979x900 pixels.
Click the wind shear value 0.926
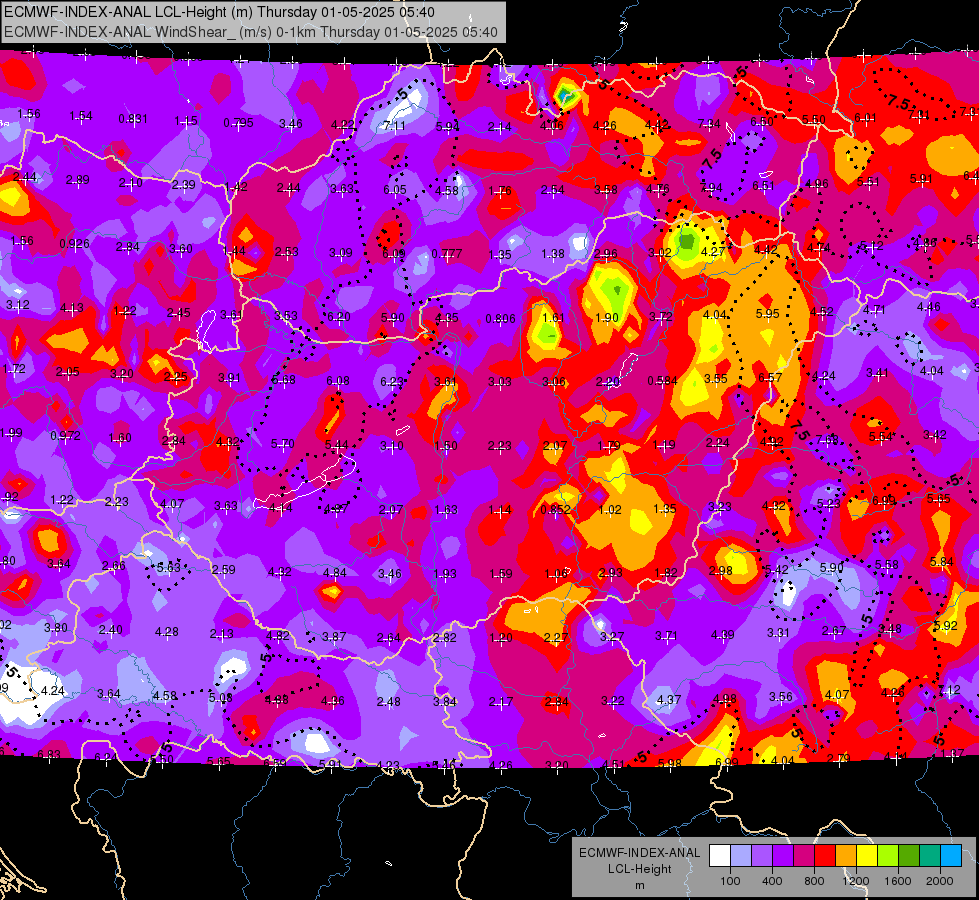tap(74, 244)
